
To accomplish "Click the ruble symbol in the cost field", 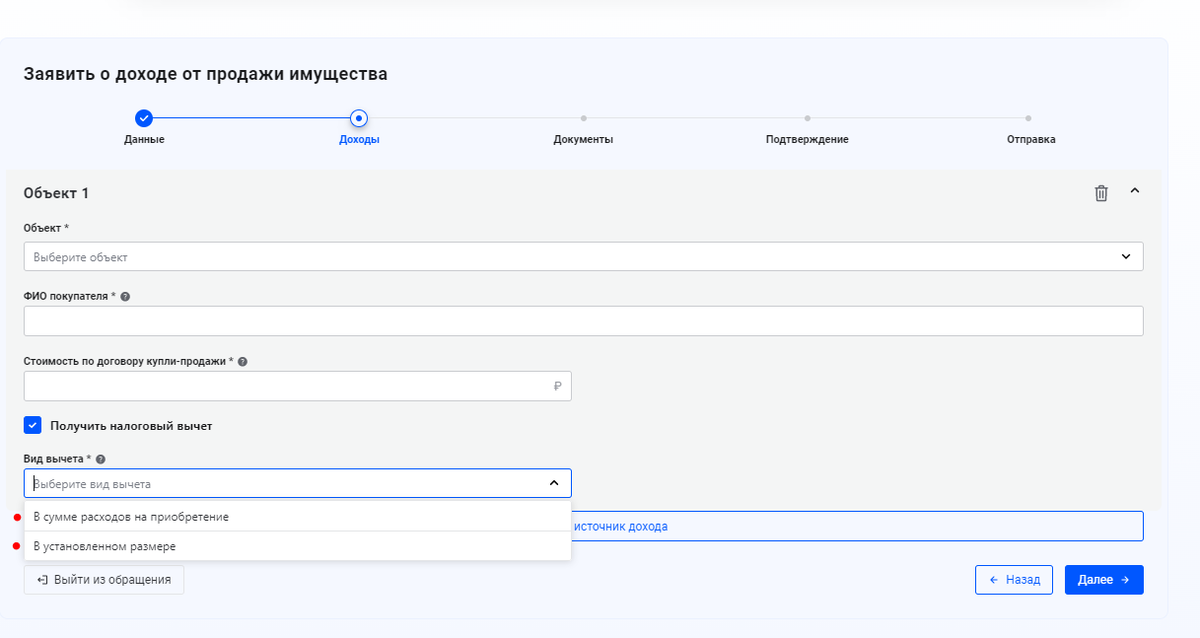I will tap(558, 385).
